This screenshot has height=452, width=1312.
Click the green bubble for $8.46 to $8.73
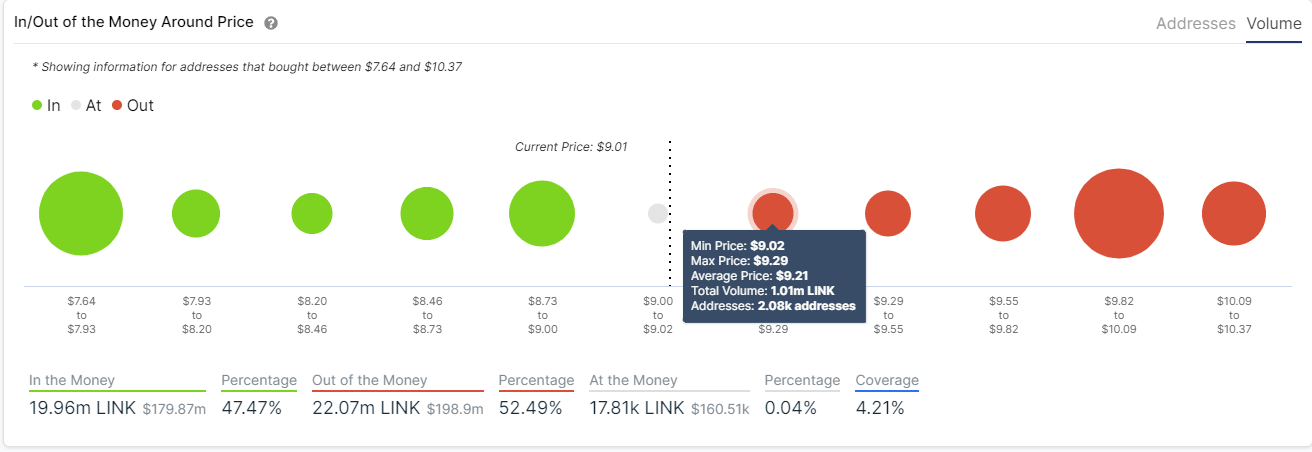click(x=427, y=213)
